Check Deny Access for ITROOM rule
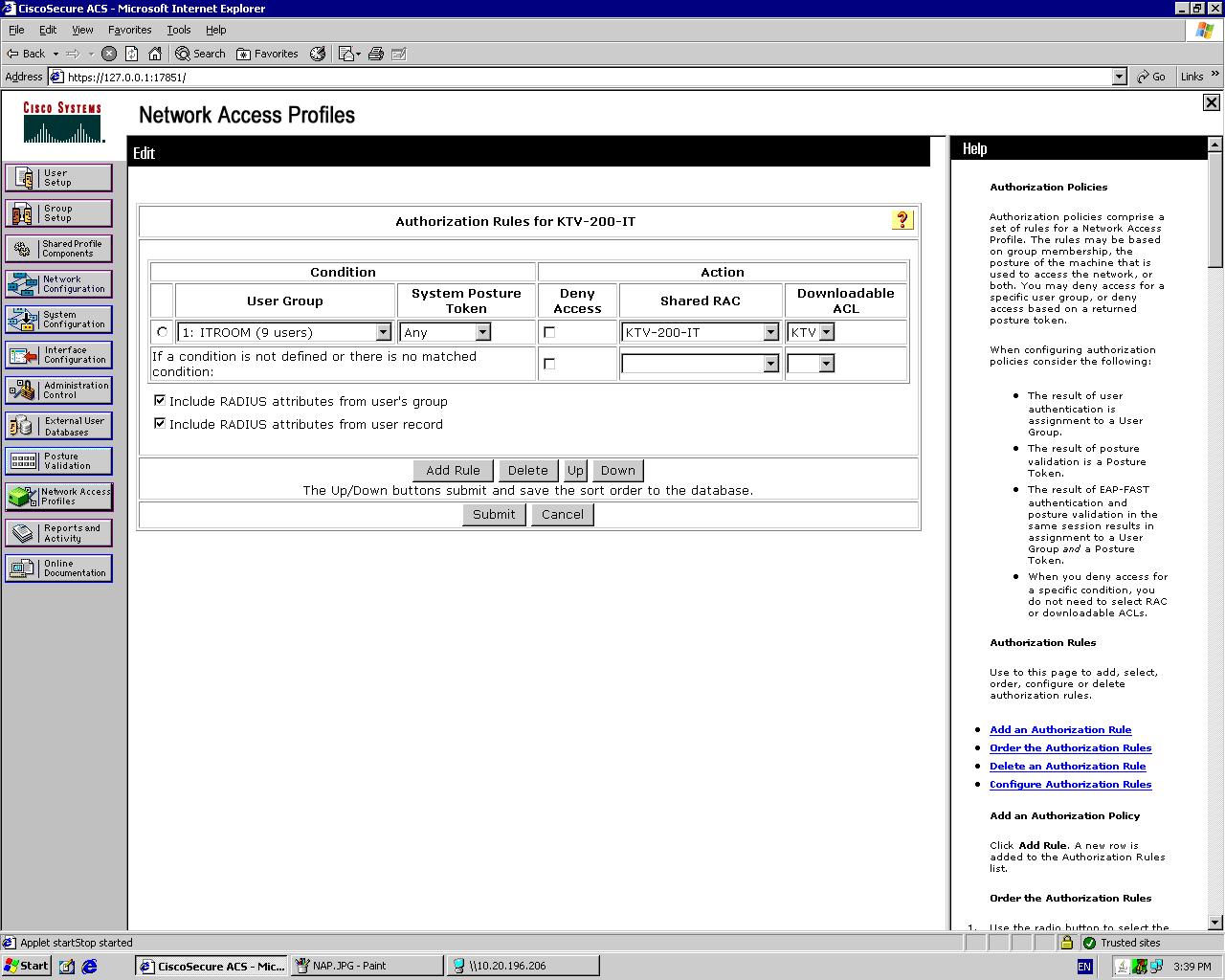Viewport: 1225px width, 980px height. click(x=549, y=332)
